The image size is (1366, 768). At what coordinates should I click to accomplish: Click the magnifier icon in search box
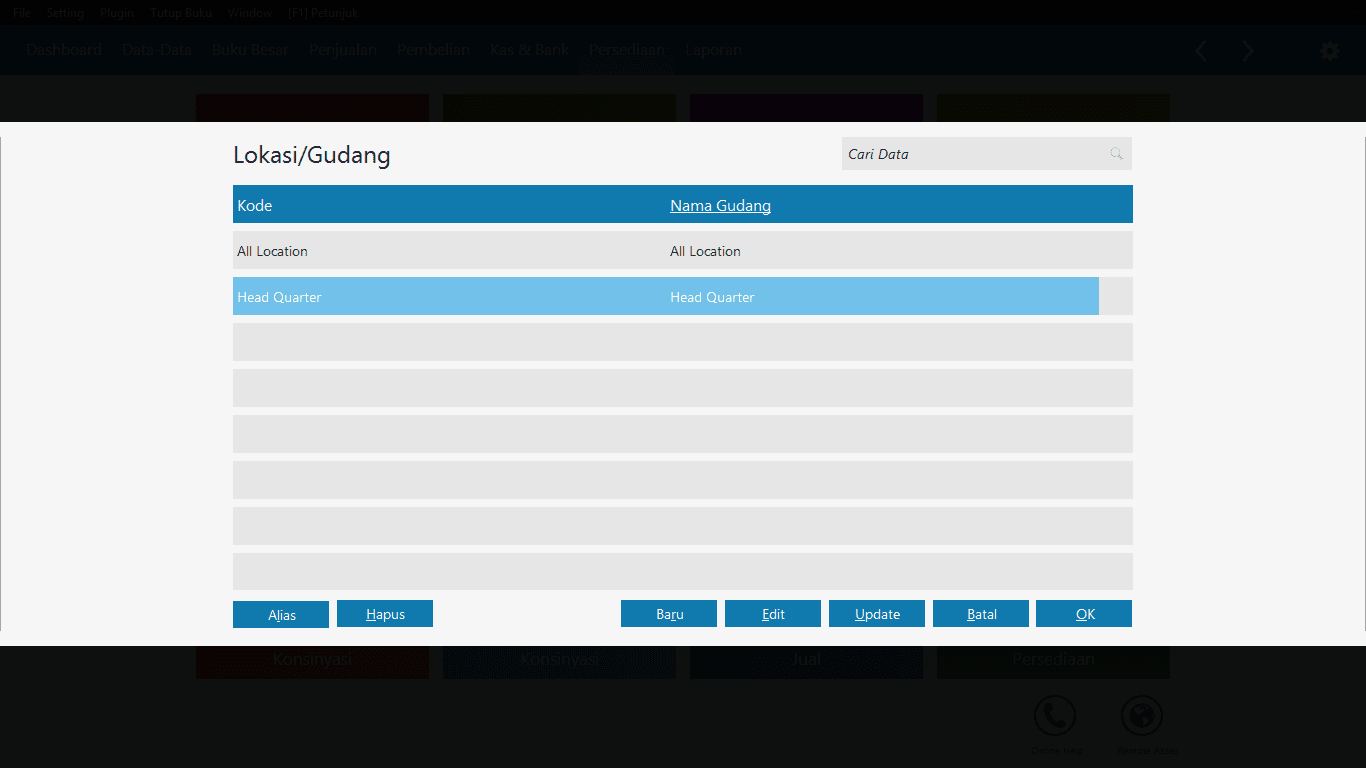[1116, 154]
